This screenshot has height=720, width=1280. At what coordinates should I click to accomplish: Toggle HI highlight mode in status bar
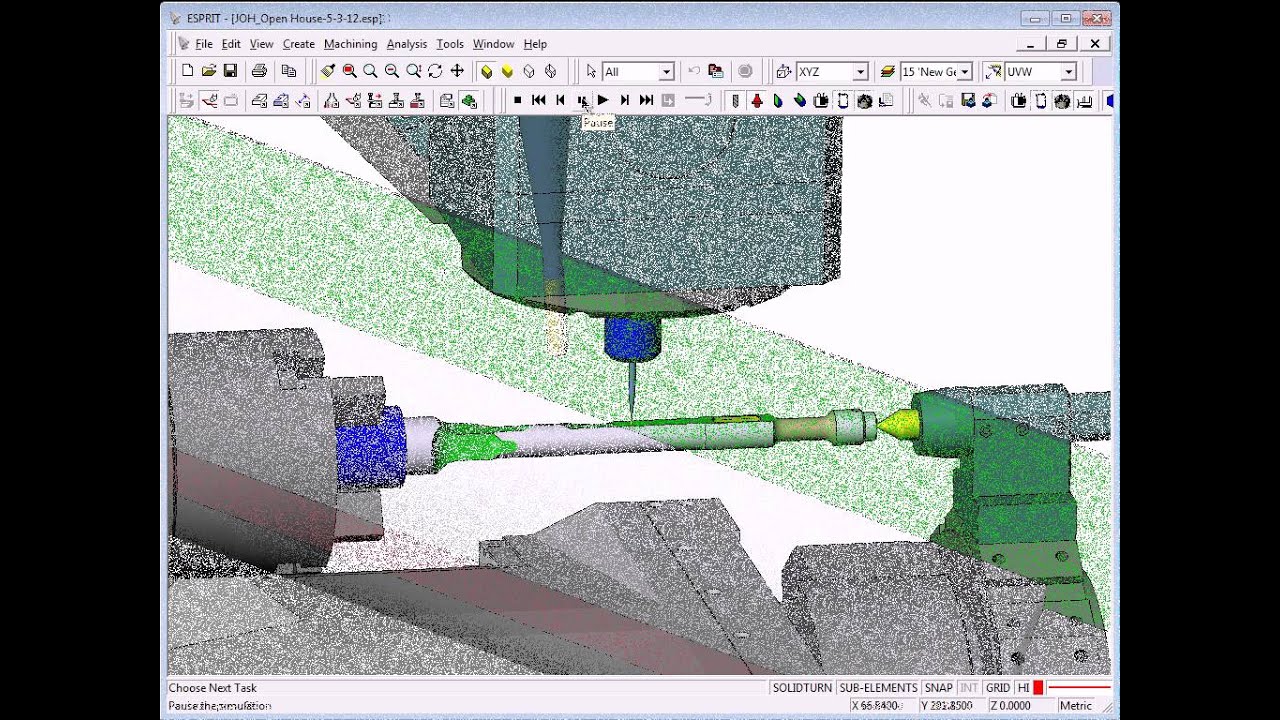pos(1023,688)
